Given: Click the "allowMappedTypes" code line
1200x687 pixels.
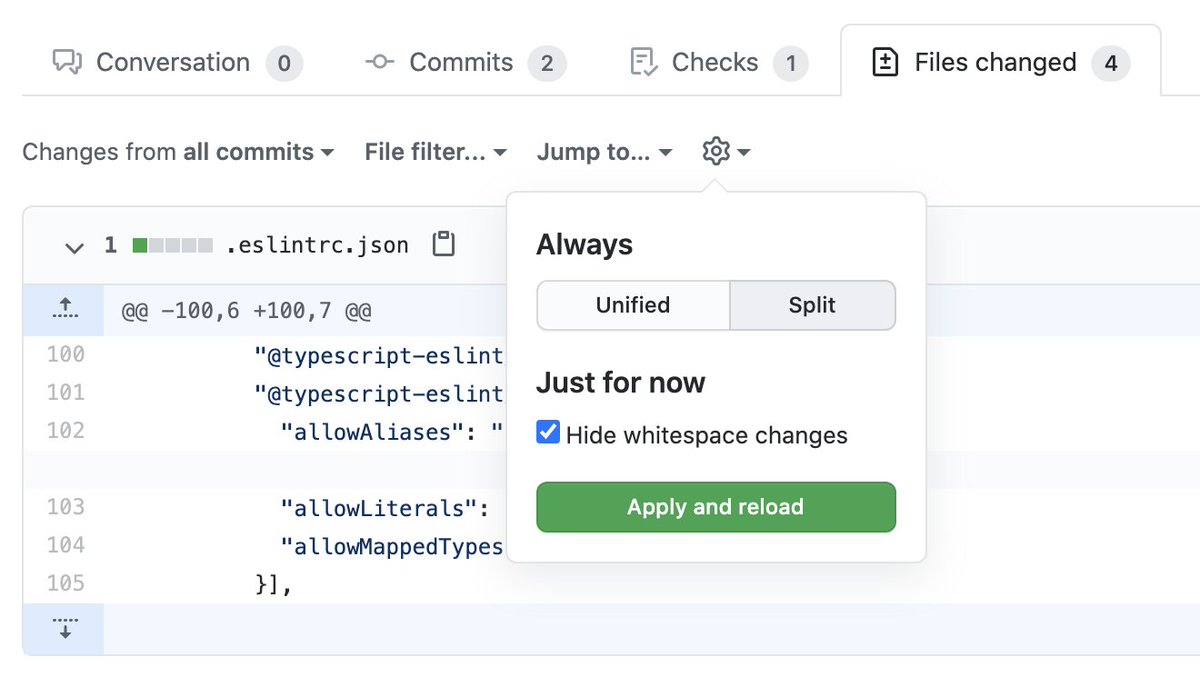Looking at the screenshot, I should (x=392, y=545).
